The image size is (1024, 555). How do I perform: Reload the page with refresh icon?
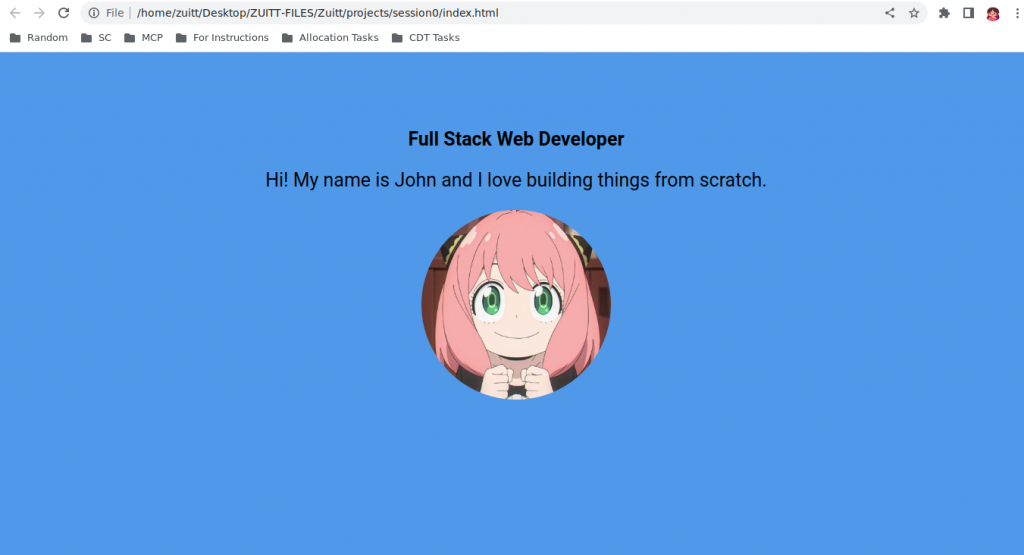pyautogui.click(x=63, y=13)
